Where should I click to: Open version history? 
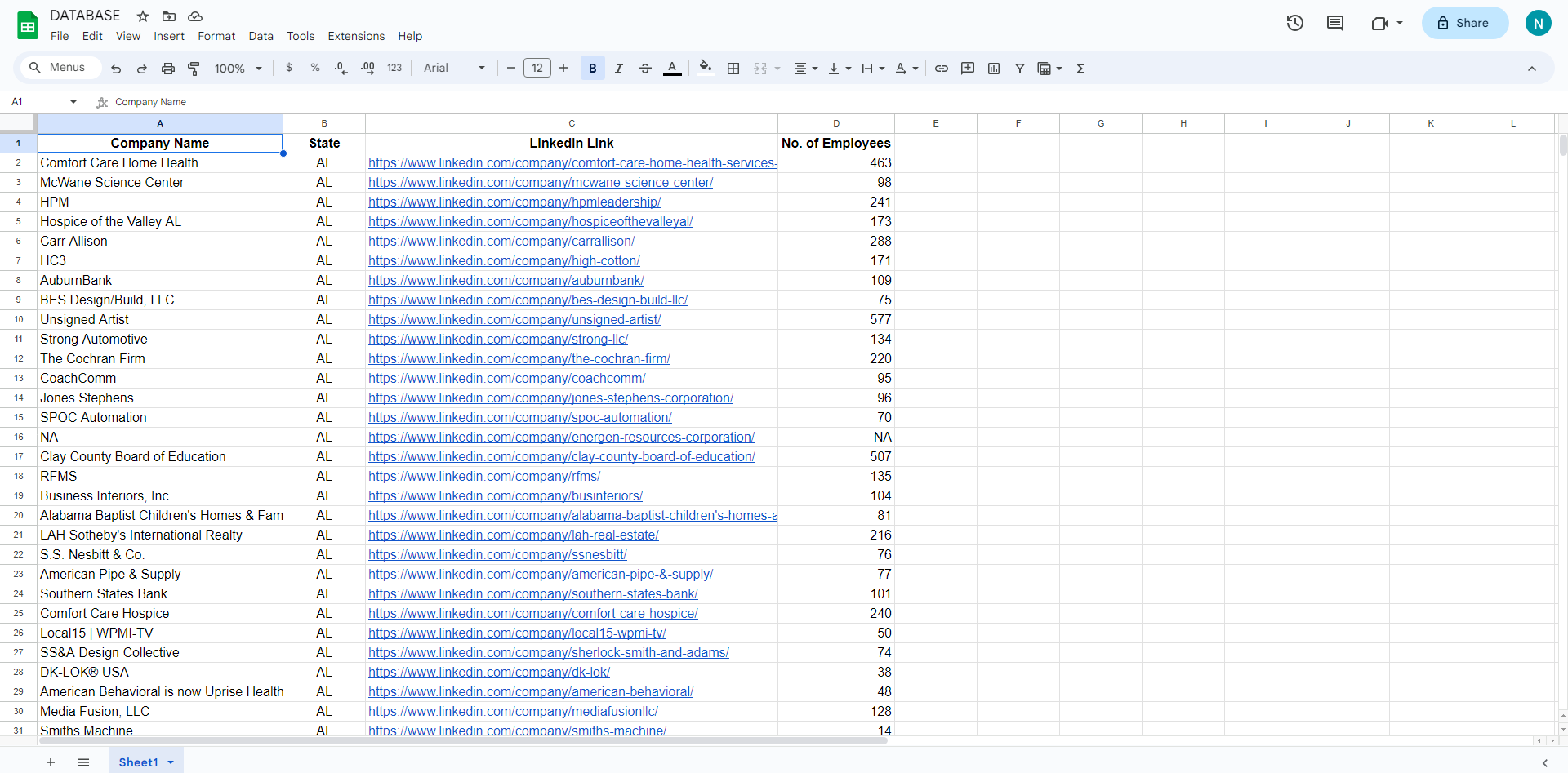[1295, 23]
